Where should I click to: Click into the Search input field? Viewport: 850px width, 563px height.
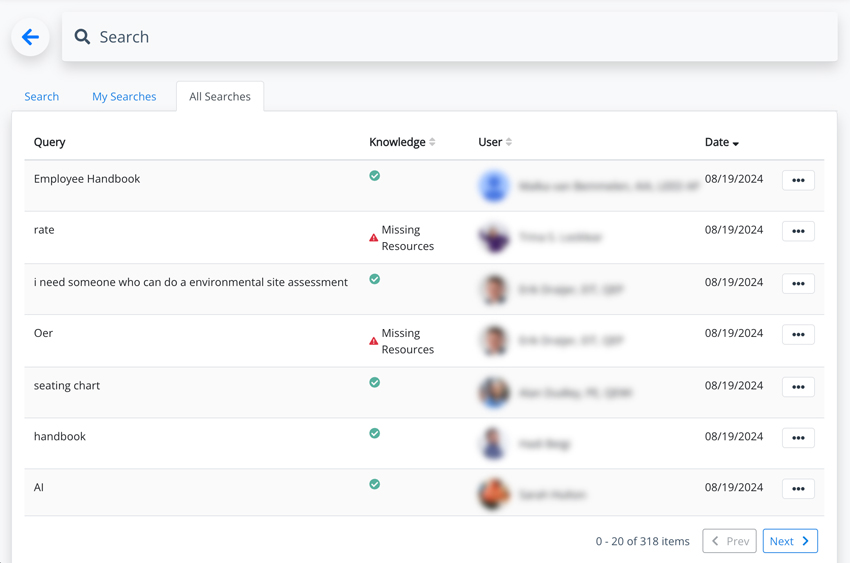point(450,37)
